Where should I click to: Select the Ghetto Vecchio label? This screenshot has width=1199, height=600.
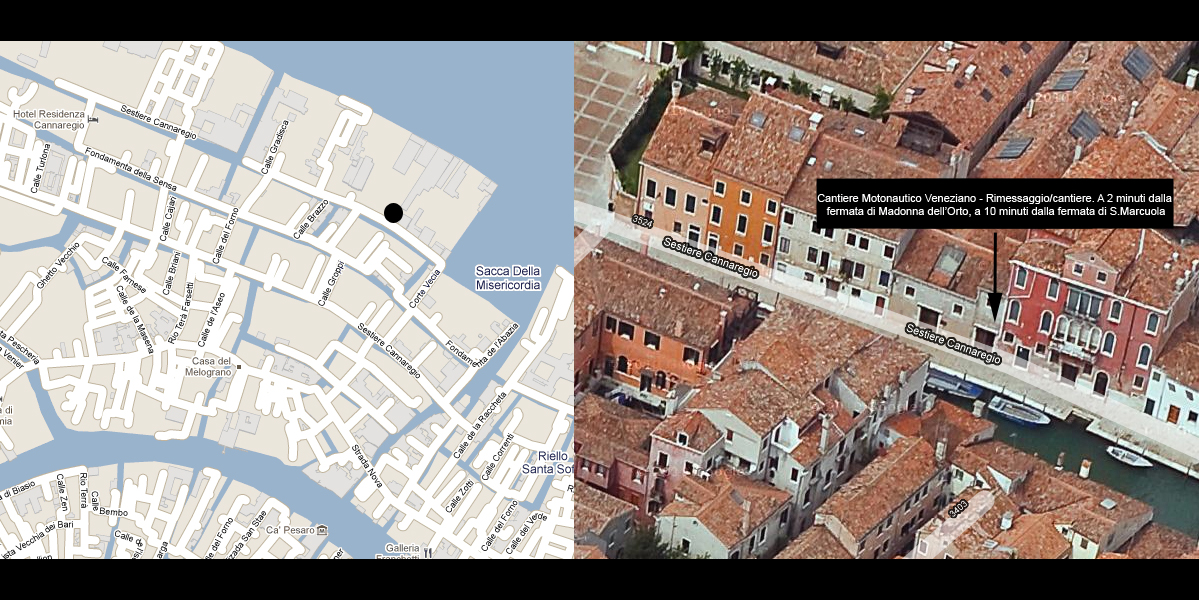tap(58, 266)
